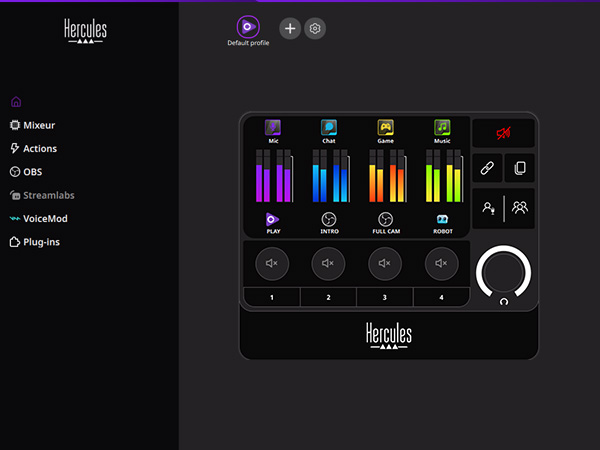Image resolution: width=600 pixels, height=450 pixels.
Task: Toggle mute on channel 1
Action: click(272, 264)
